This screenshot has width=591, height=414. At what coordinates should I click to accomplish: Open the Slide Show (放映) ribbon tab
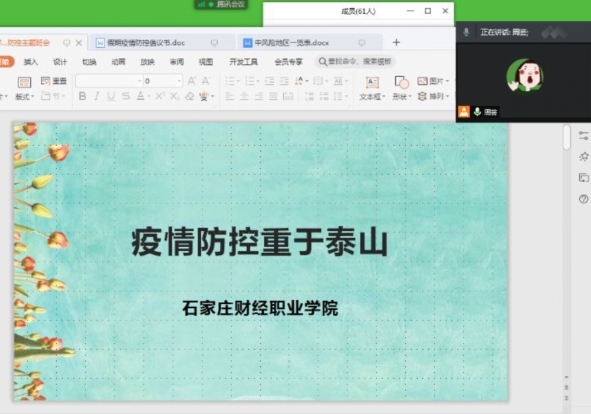click(147, 62)
